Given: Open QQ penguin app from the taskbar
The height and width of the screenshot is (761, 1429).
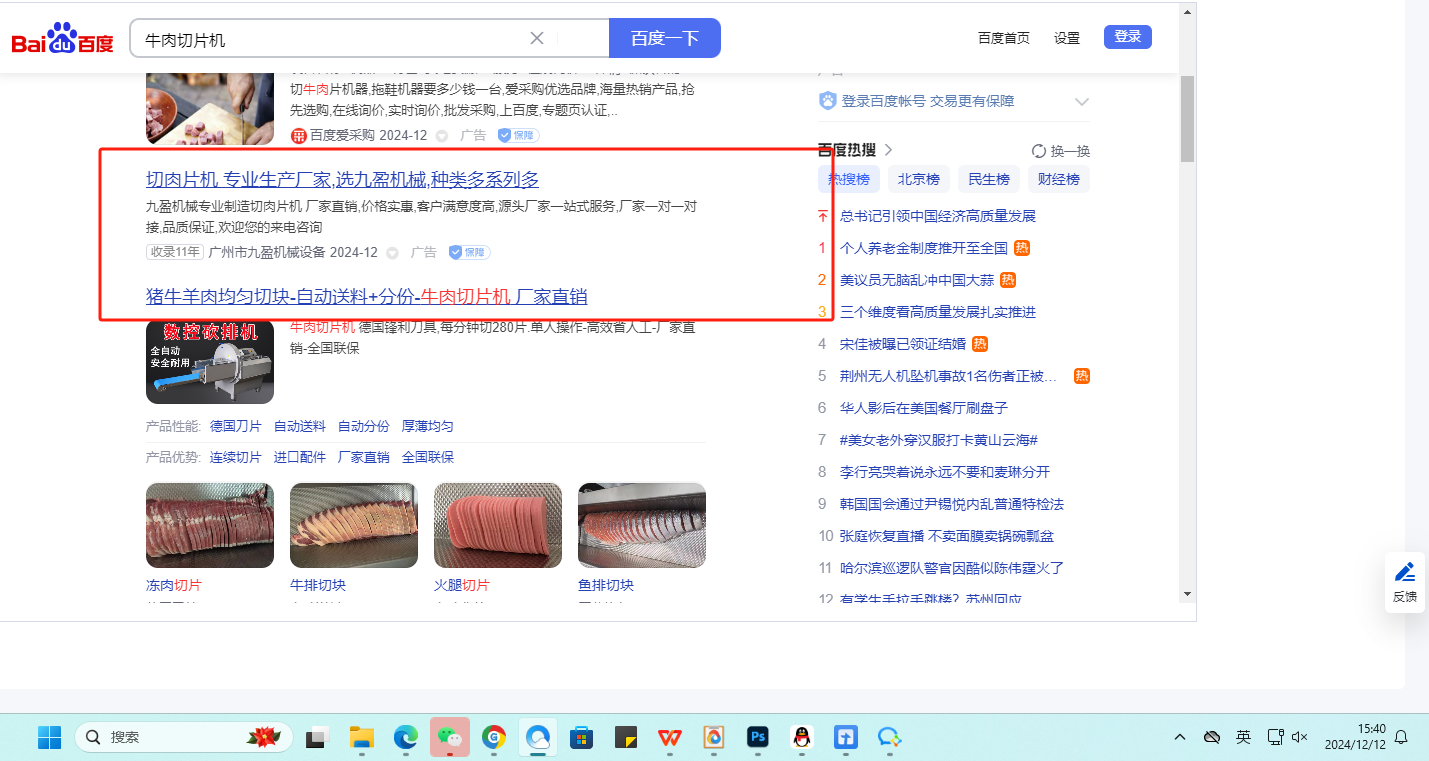Looking at the screenshot, I should pos(801,738).
